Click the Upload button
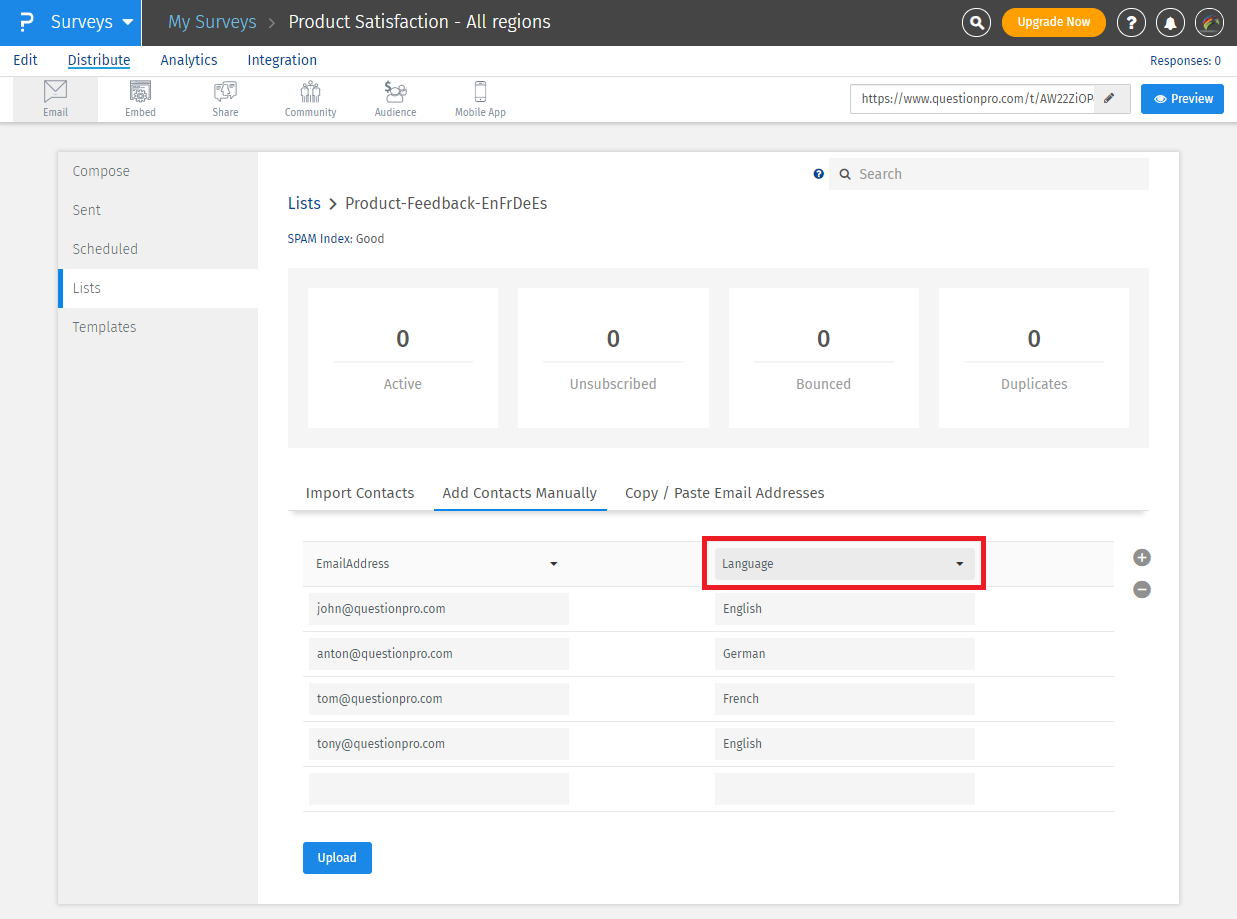The width and height of the screenshot is (1237, 919). coord(337,858)
